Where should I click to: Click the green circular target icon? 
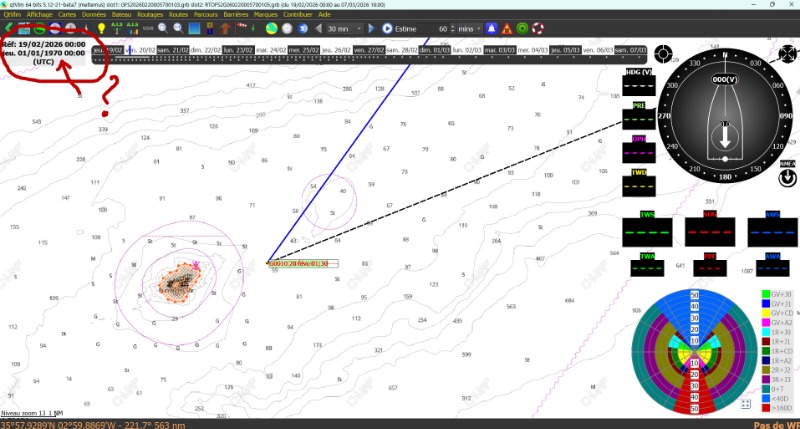(521, 28)
